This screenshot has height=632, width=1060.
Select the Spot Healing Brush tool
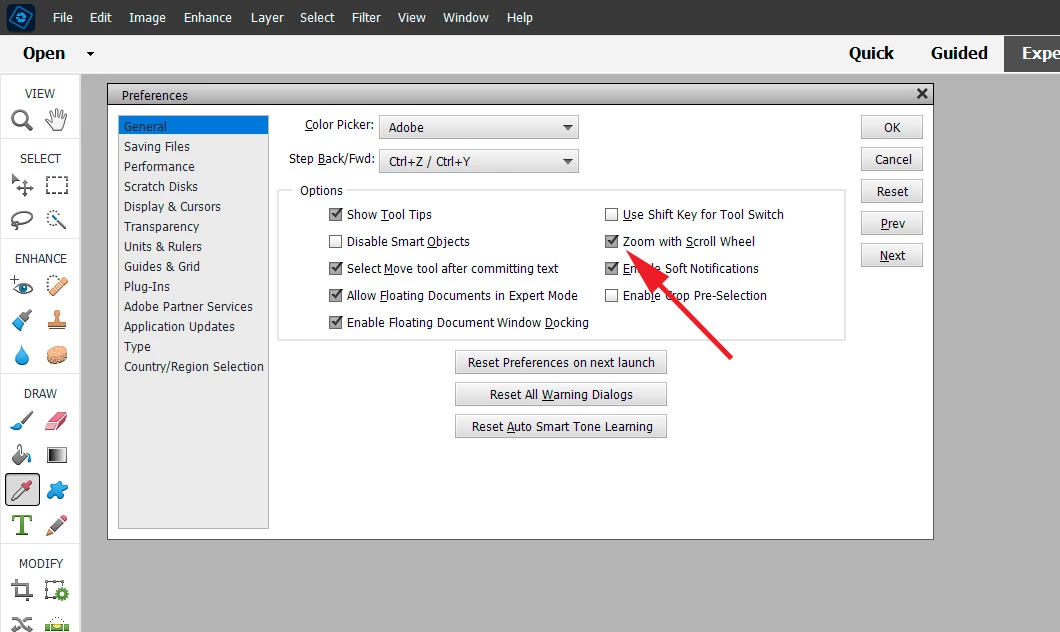57,285
